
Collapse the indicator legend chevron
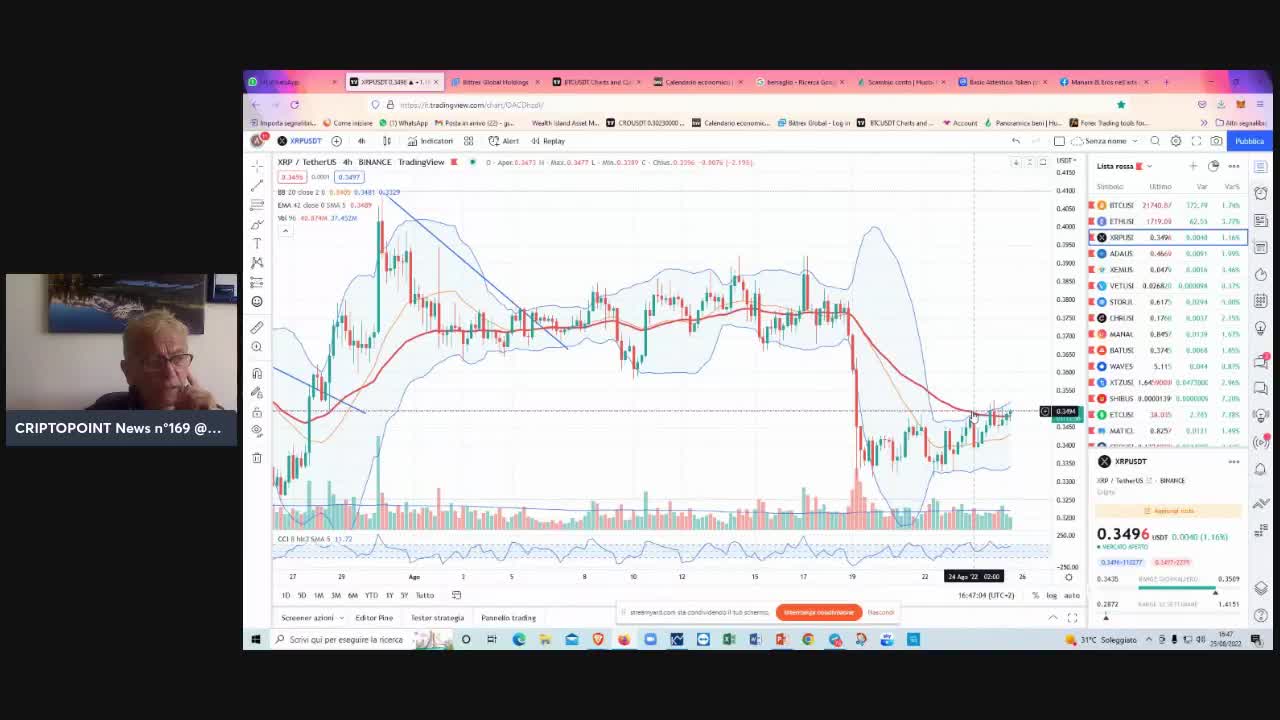click(x=285, y=231)
